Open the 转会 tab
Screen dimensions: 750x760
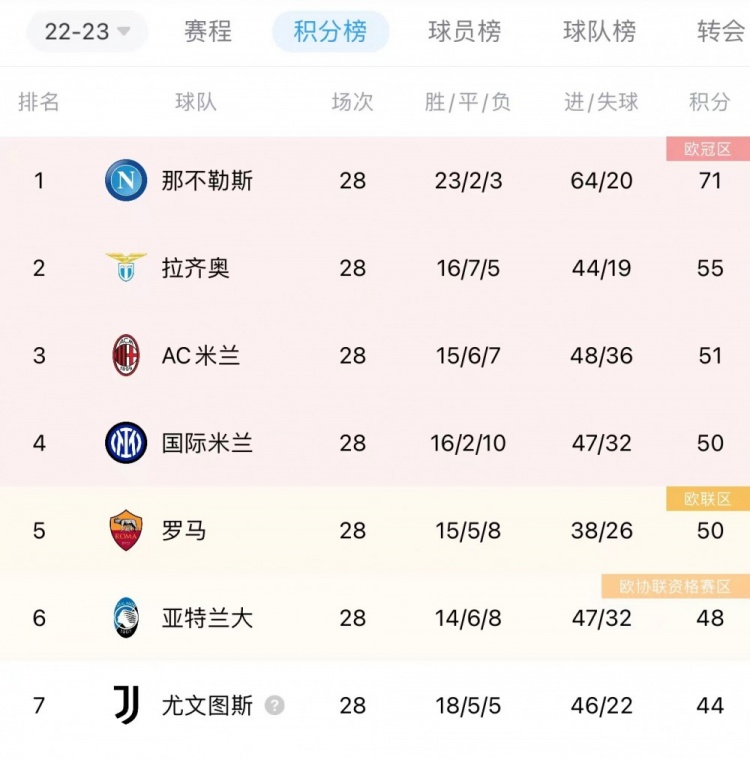722,32
